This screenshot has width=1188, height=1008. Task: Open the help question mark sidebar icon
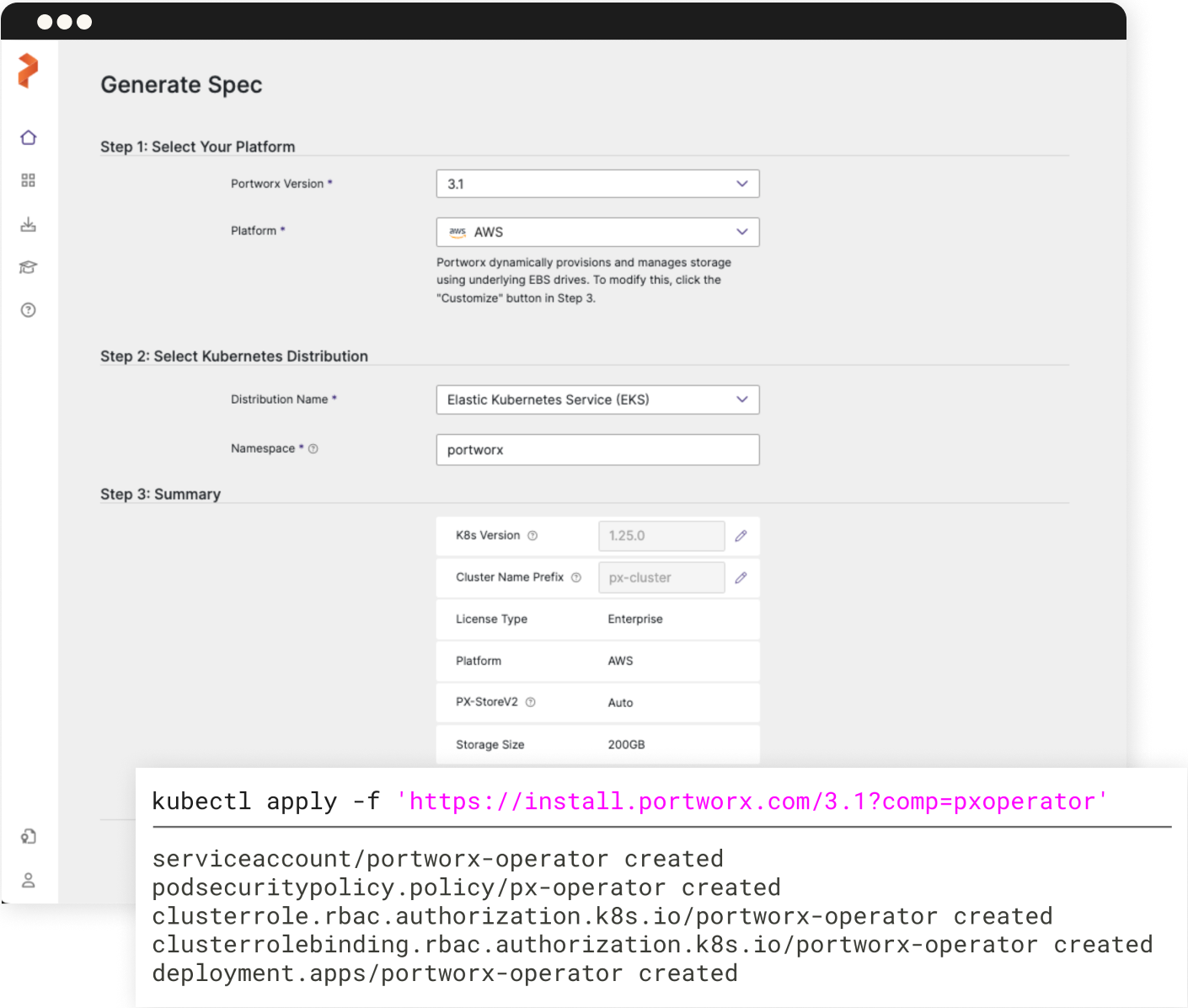29,310
